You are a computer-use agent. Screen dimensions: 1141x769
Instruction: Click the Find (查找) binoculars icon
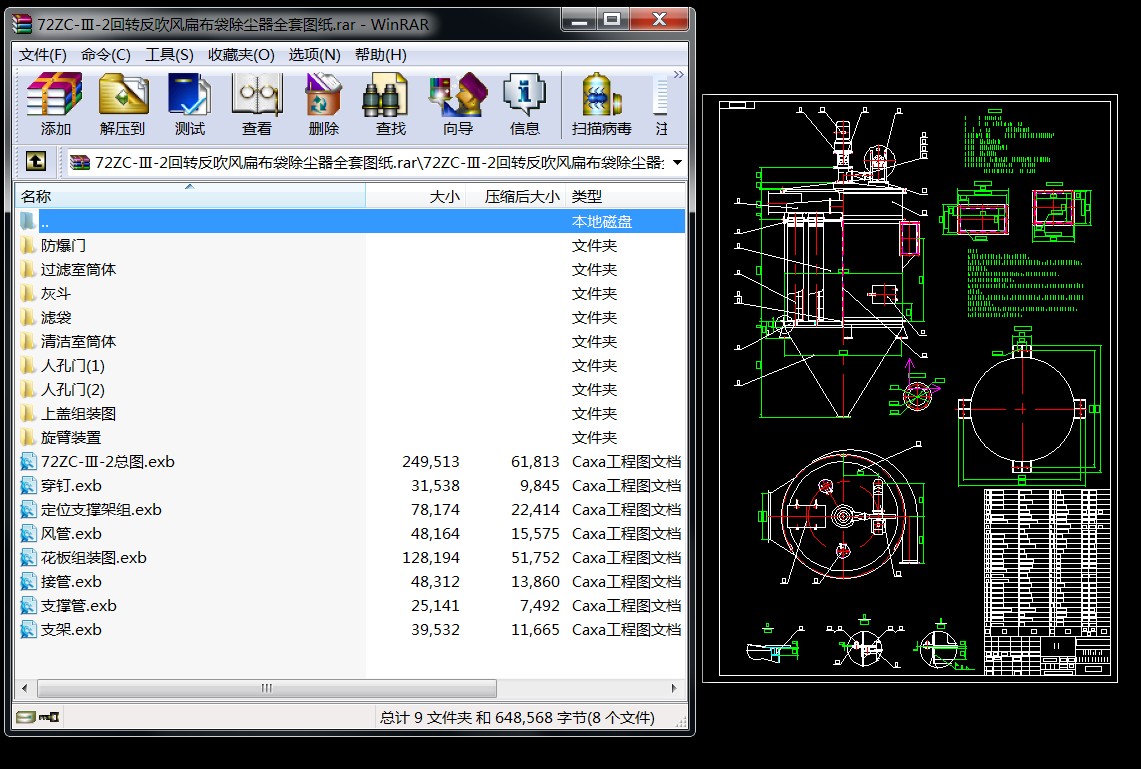[x=390, y=104]
